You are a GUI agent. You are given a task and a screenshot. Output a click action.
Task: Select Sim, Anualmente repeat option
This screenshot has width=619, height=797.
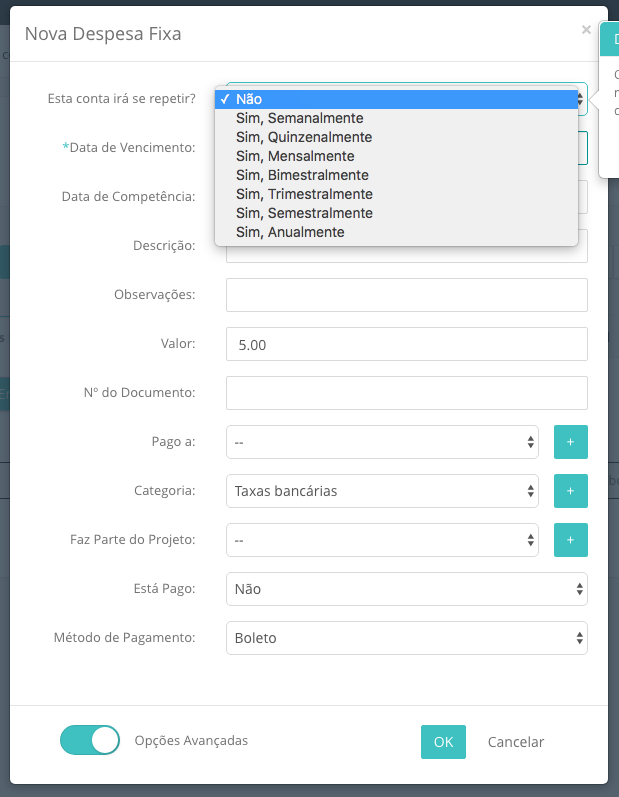[x=396, y=232]
